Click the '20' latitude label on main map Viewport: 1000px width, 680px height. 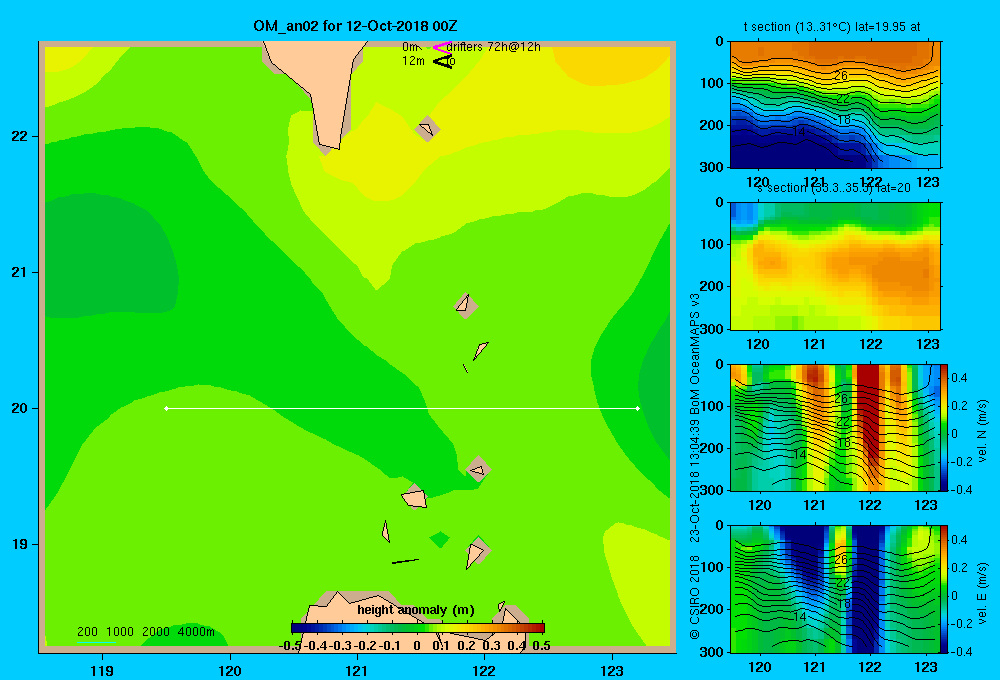20,408
